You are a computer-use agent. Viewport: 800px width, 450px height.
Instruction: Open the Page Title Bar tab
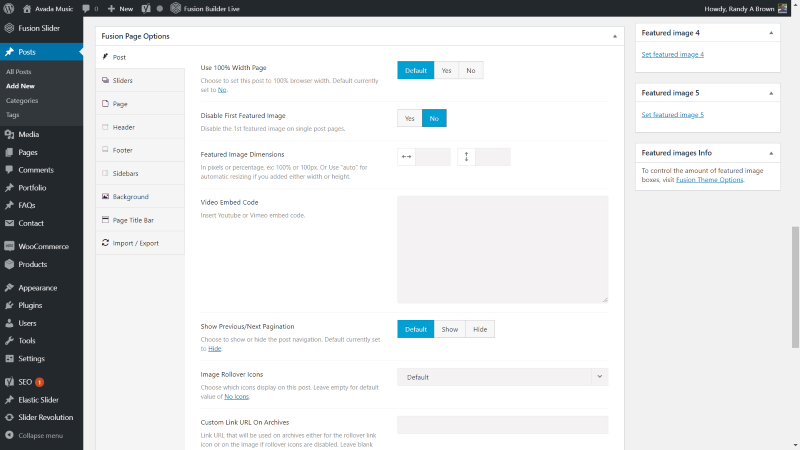140,220
